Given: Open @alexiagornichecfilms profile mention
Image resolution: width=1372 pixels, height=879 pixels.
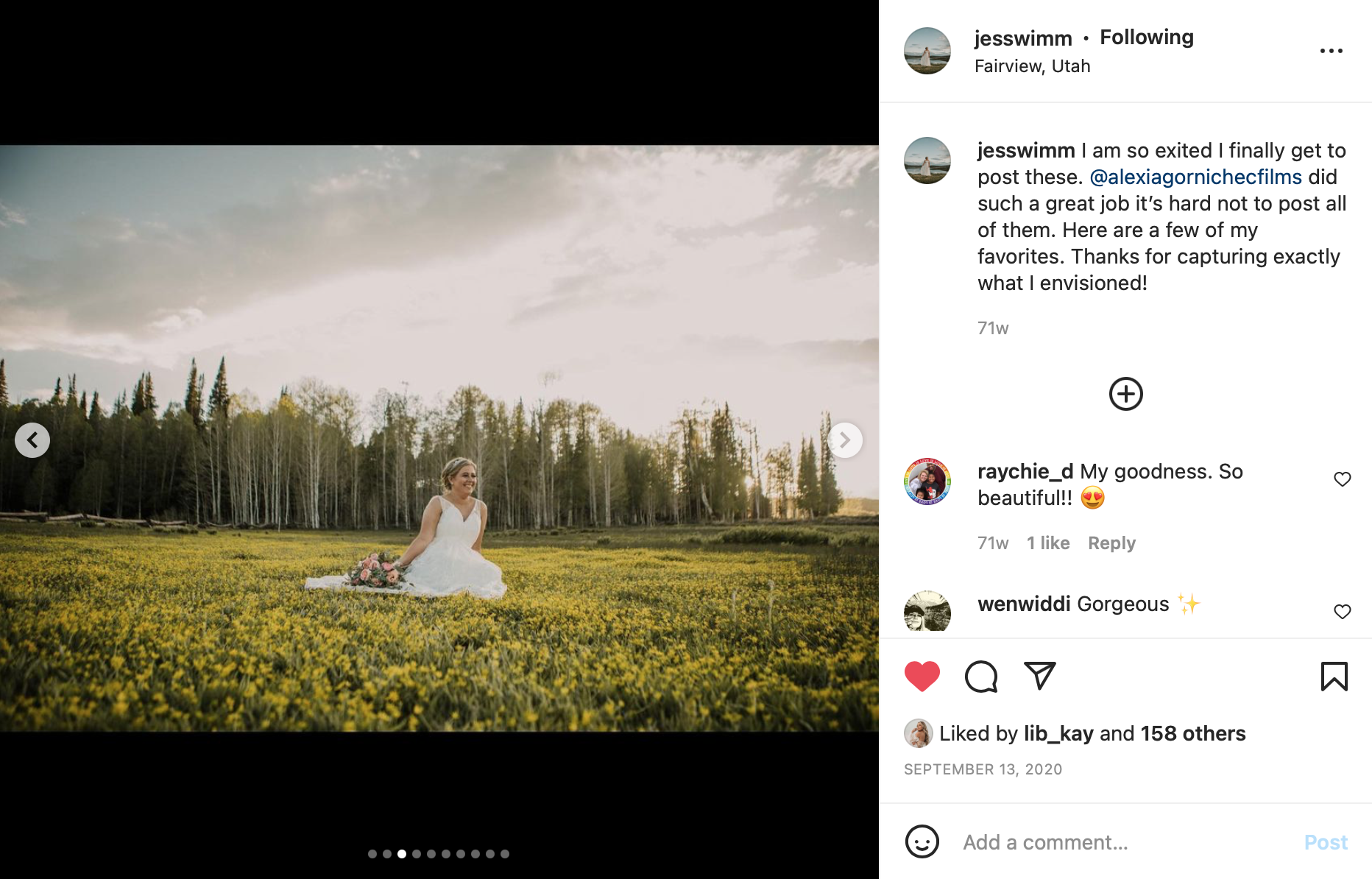Looking at the screenshot, I should click(x=1195, y=177).
